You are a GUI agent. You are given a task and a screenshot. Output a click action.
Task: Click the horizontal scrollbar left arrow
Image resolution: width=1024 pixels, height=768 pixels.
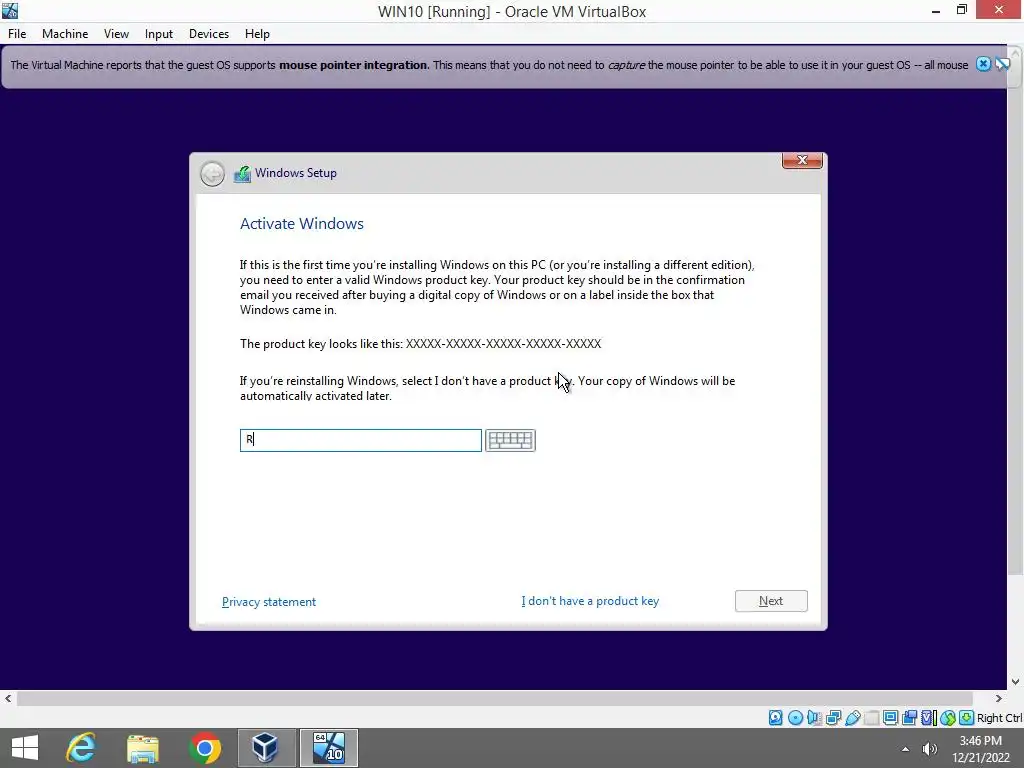[x=8, y=698]
